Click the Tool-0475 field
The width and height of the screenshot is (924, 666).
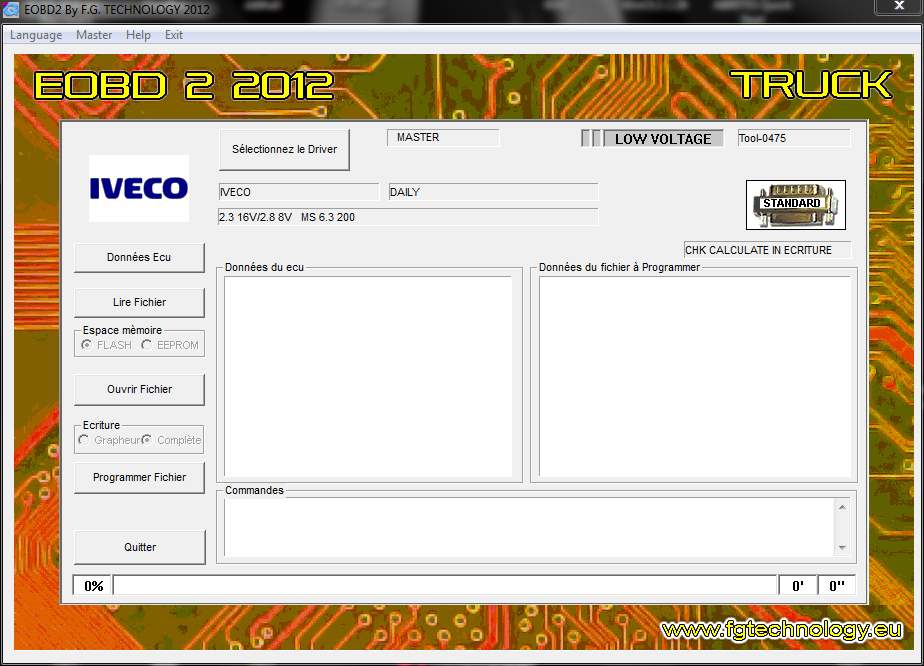pos(794,139)
